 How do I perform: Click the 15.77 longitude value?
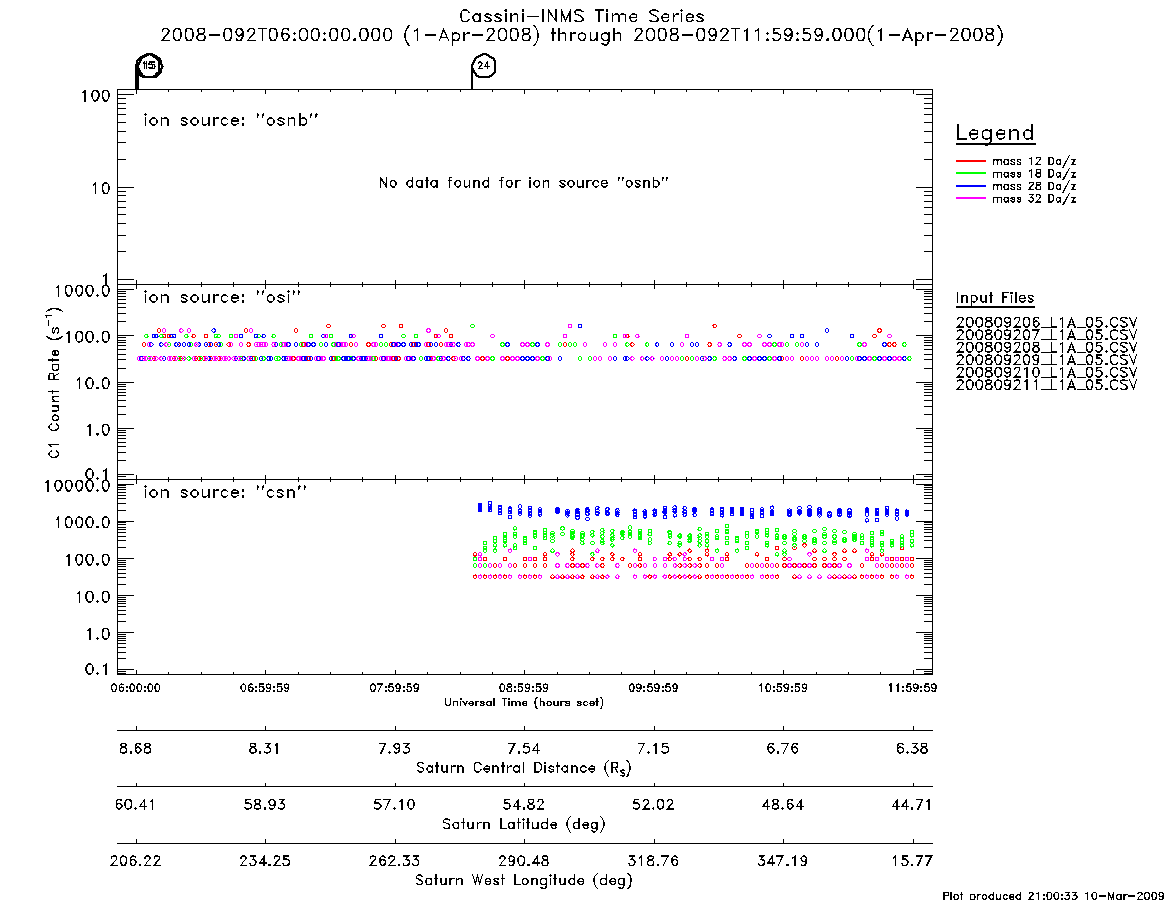pos(912,861)
